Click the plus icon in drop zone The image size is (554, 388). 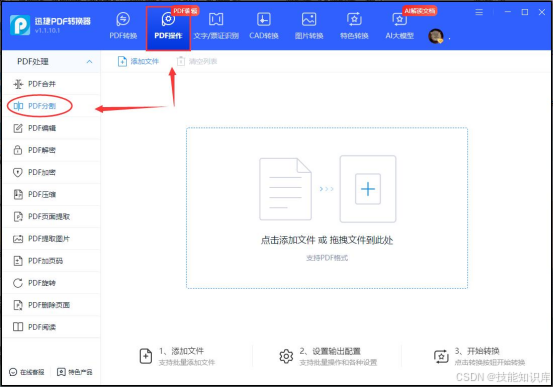coord(368,189)
